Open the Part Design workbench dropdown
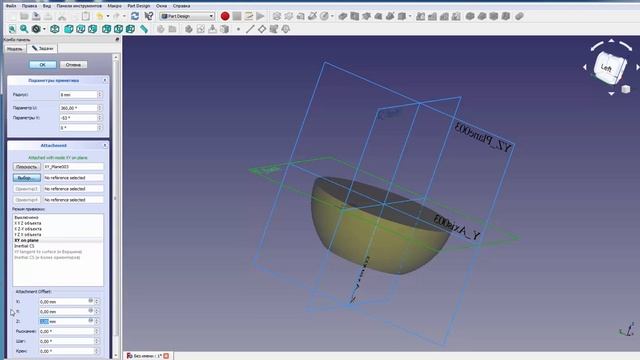This screenshot has width=640, height=360. 187,16
